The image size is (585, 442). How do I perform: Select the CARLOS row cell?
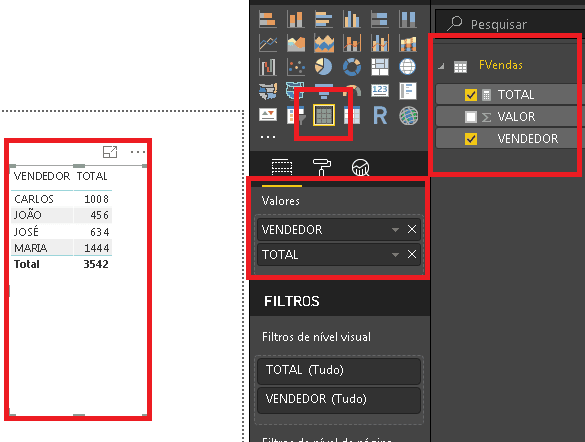tap(34, 199)
